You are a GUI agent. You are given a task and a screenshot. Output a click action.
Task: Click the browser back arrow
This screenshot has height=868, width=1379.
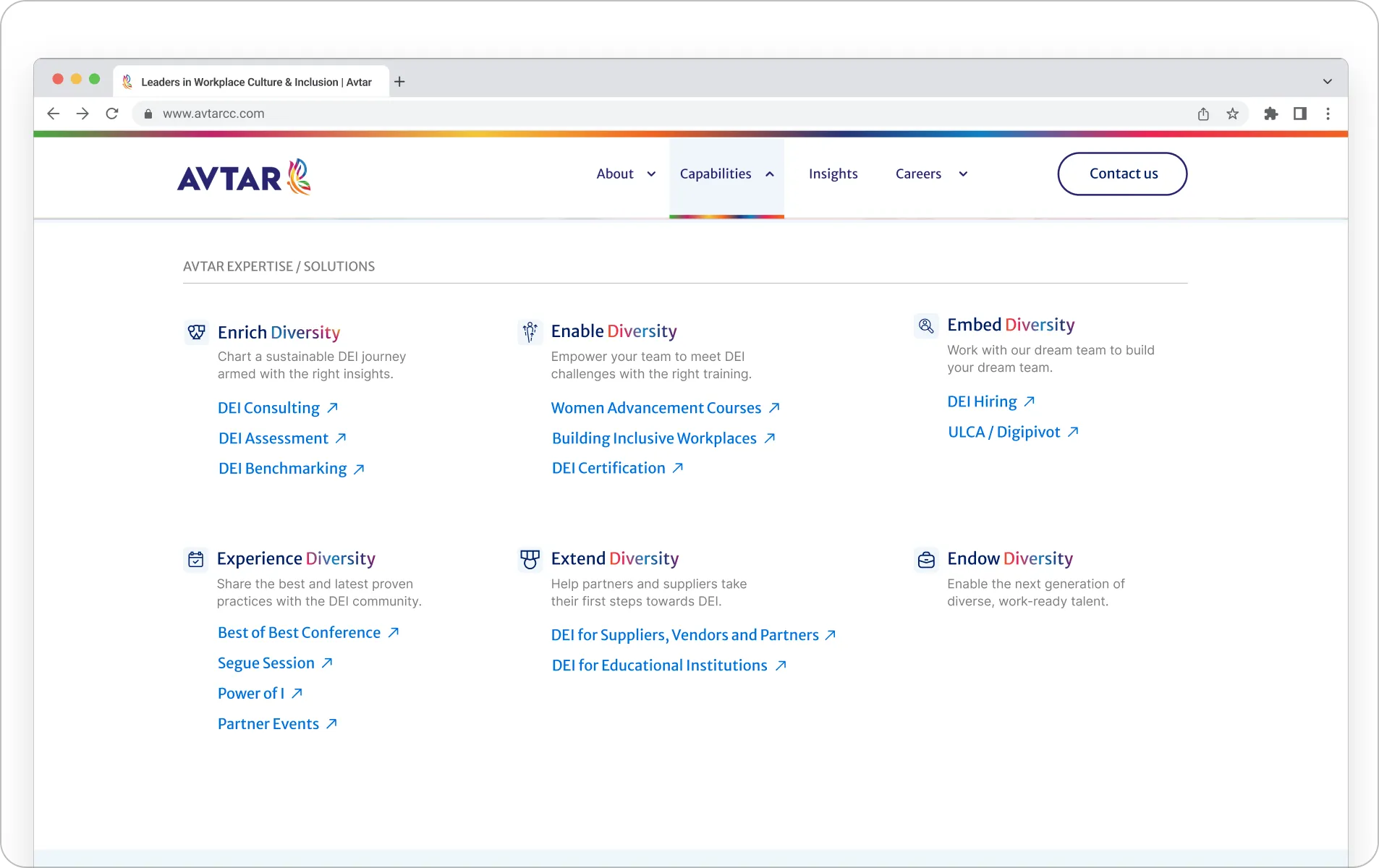pyautogui.click(x=53, y=114)
